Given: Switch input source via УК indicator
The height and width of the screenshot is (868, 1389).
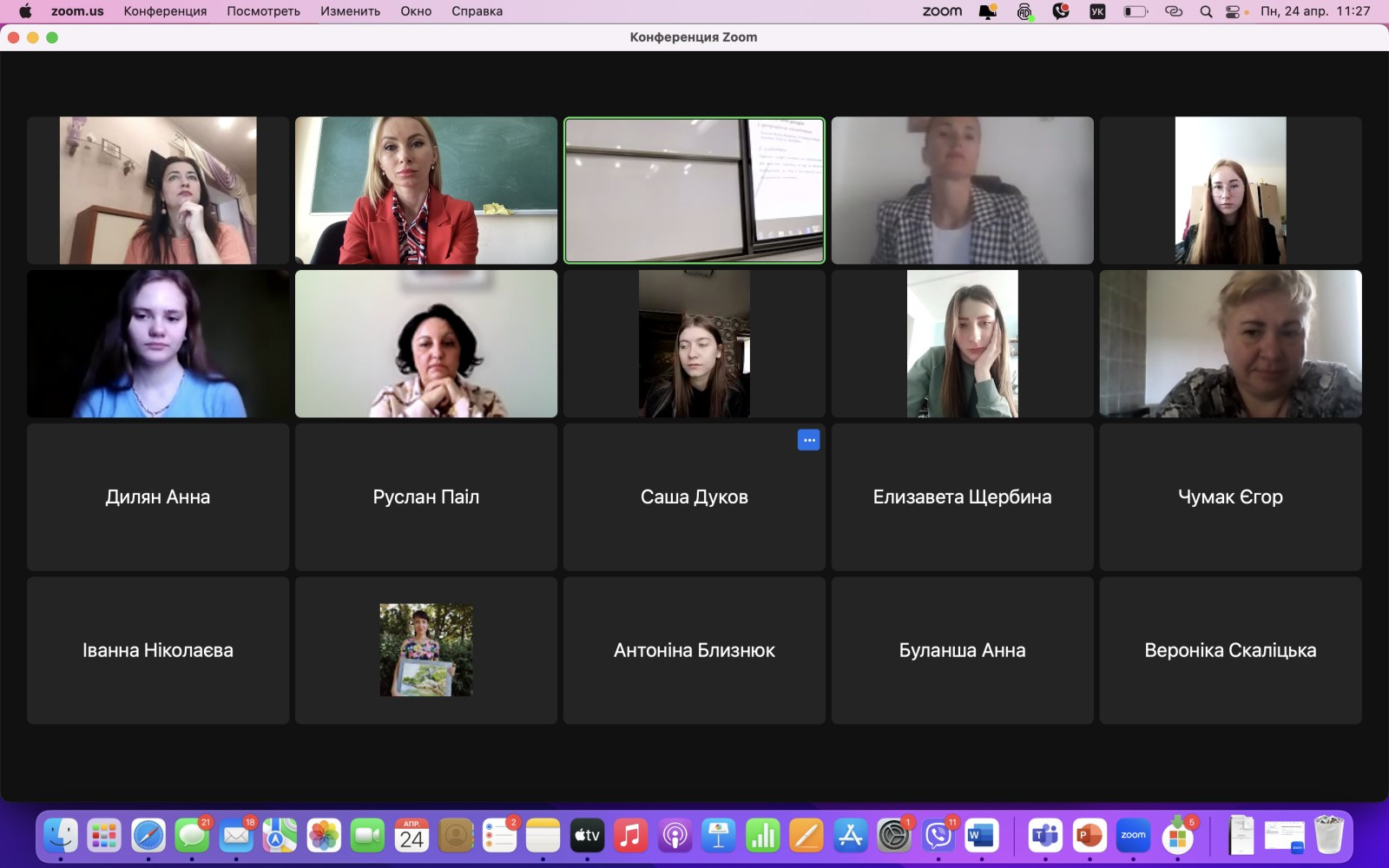Looking at the screenshot, I should [x=1097, y=11].
